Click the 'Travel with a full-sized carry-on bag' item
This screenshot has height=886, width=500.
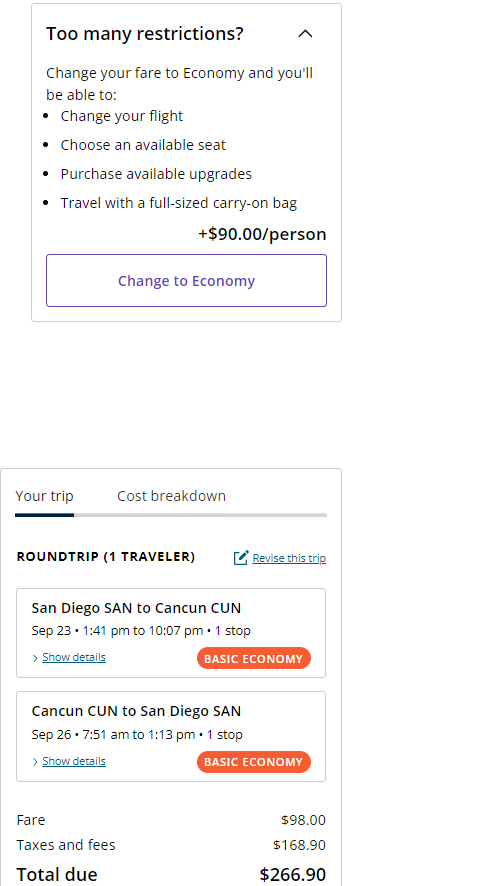pos(179,203)
